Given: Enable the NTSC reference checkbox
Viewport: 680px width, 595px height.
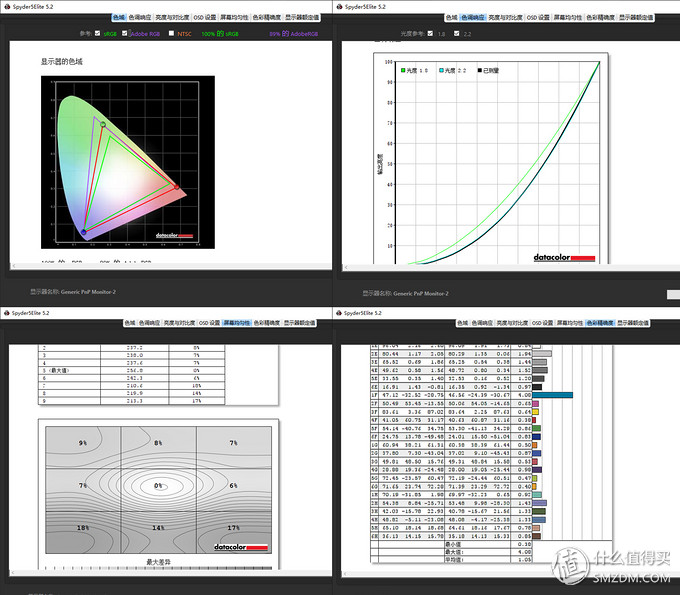Looking at the screenshot, I should point(171,33).
